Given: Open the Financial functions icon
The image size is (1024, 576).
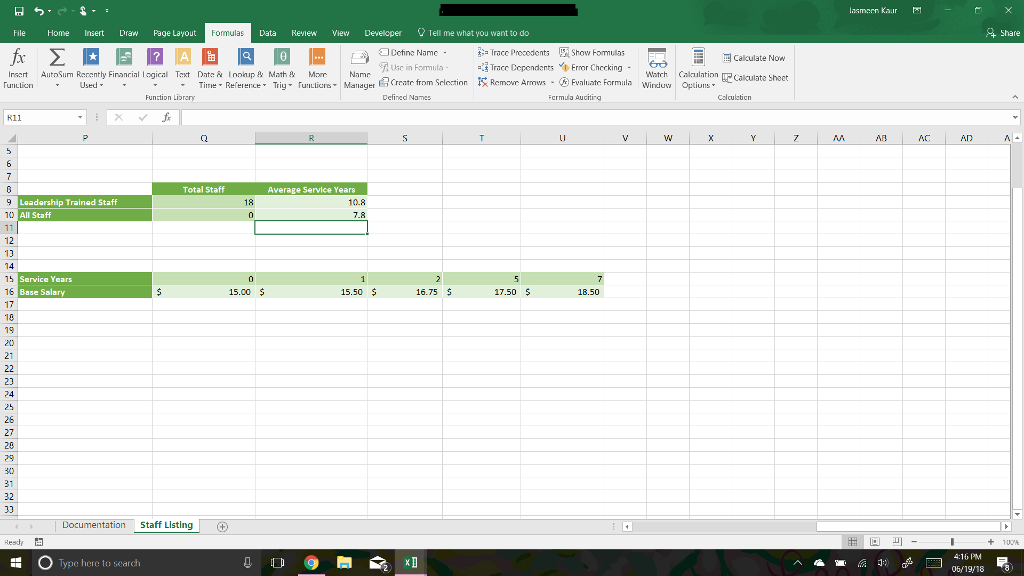Looking at the screenshot, I should coord(123,57).
